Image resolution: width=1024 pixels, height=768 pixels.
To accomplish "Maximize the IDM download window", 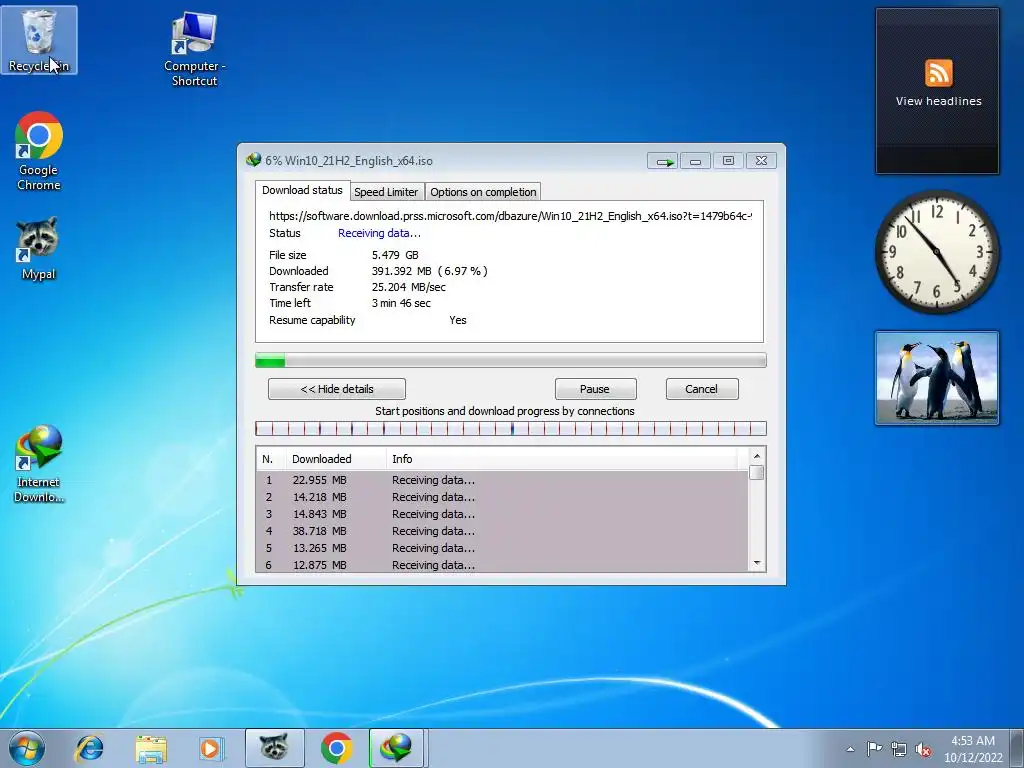I will point(728,161).
